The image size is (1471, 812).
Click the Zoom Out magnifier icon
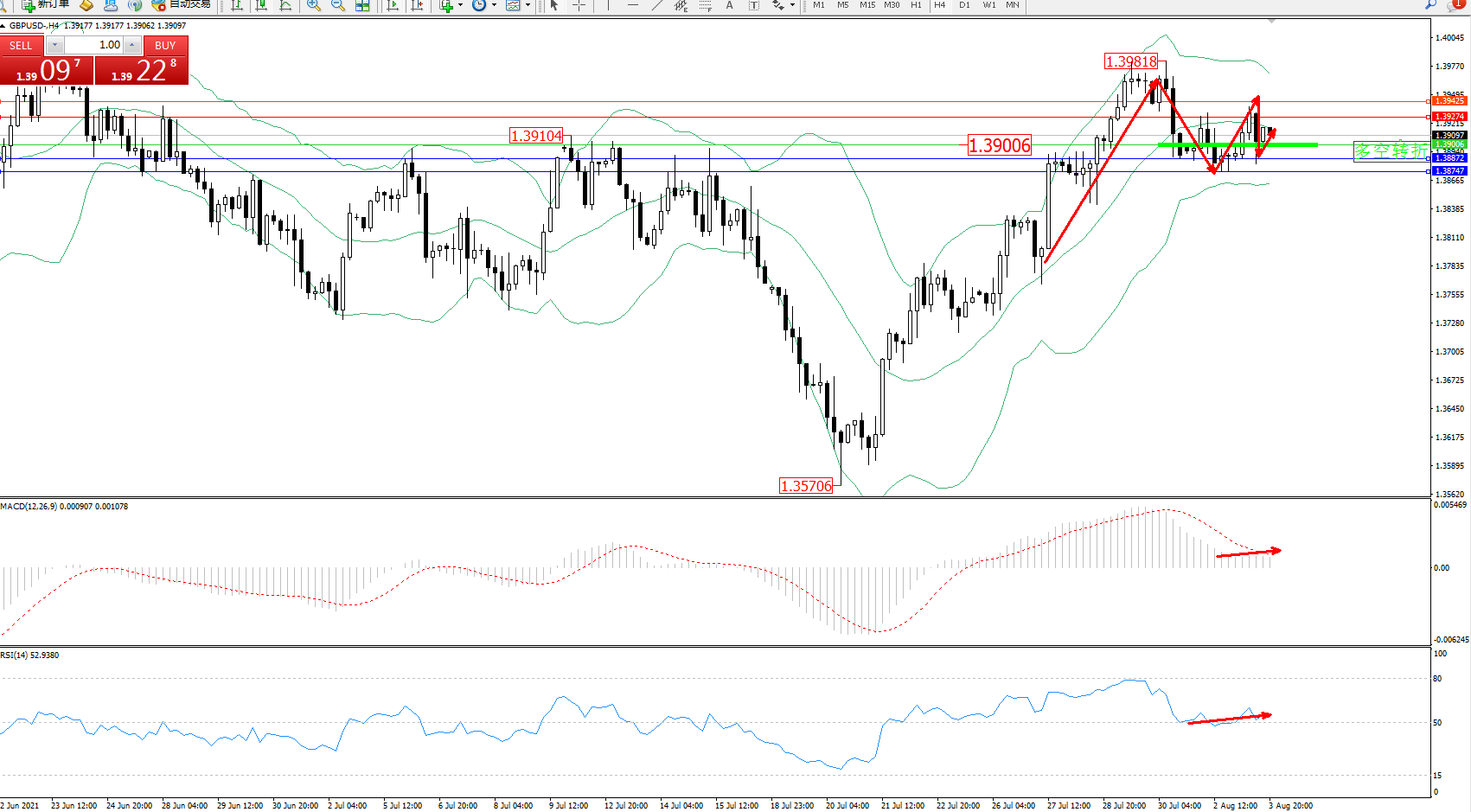[x=338, y=5]
